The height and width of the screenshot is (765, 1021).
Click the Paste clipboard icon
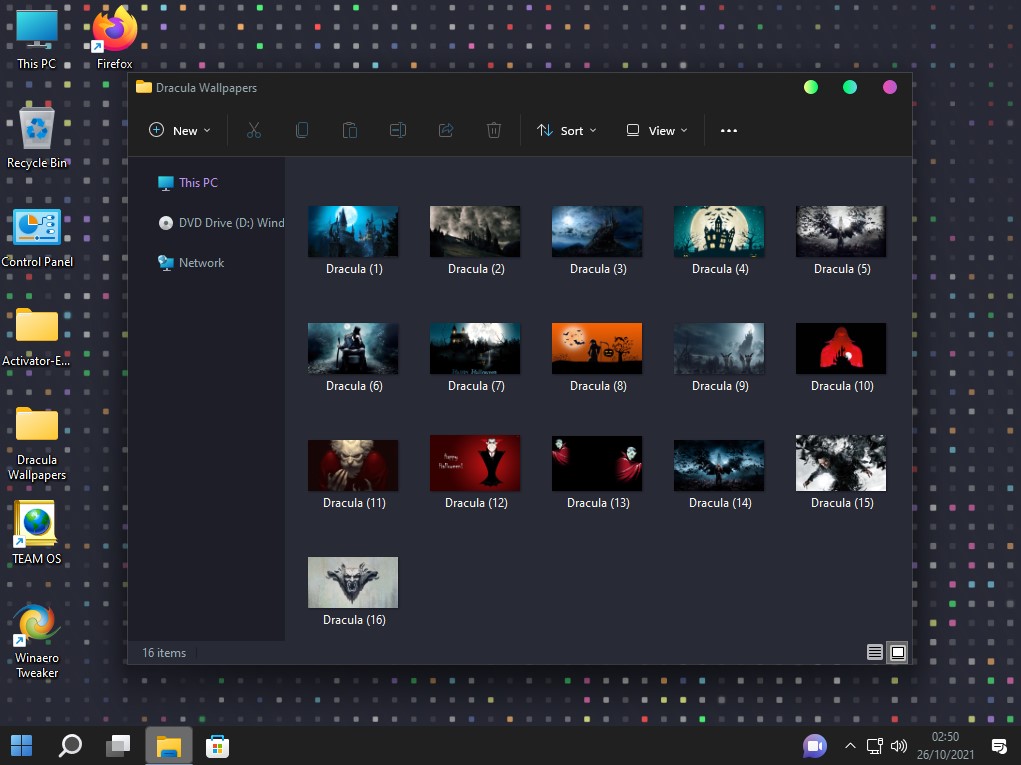[x=350, y=130]
